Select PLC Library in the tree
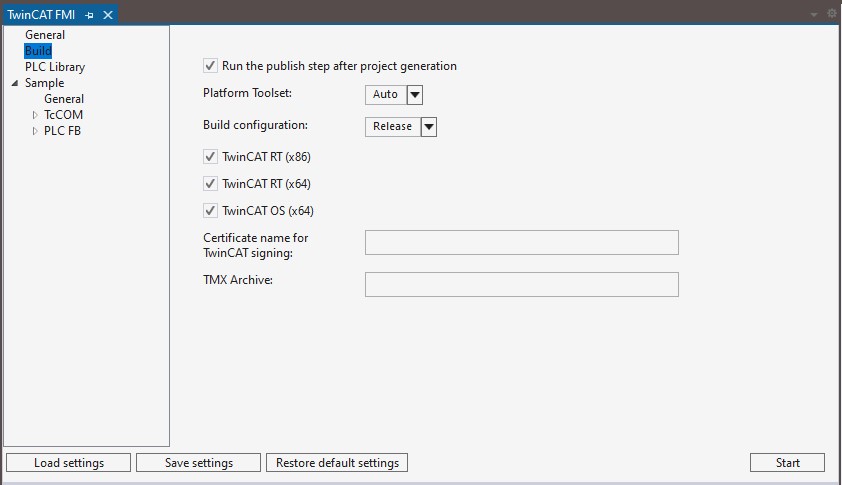 click(x=55, y=67)
